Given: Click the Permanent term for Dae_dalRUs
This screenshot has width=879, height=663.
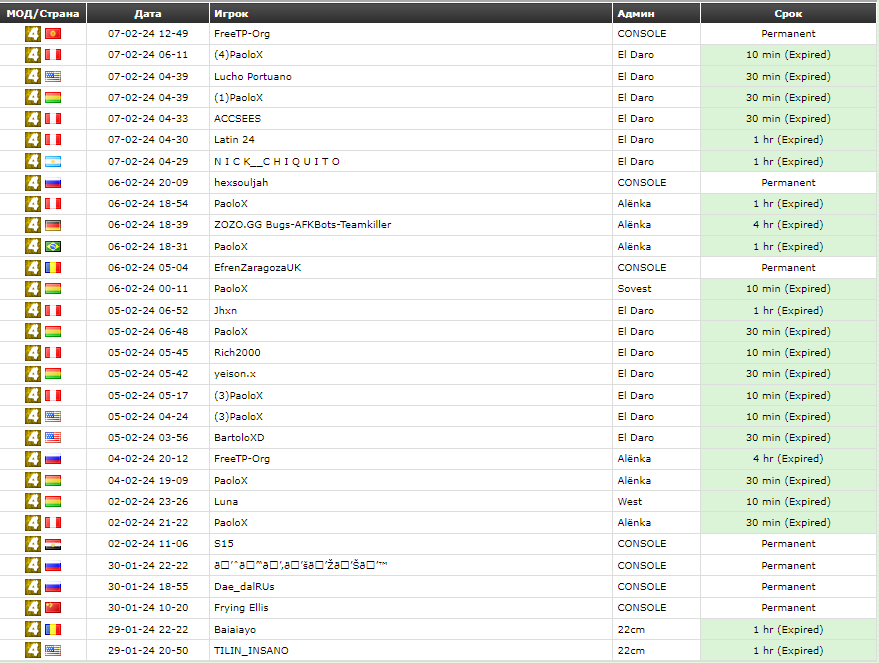Looking at the screenshot, I should (x=788, y=587).
